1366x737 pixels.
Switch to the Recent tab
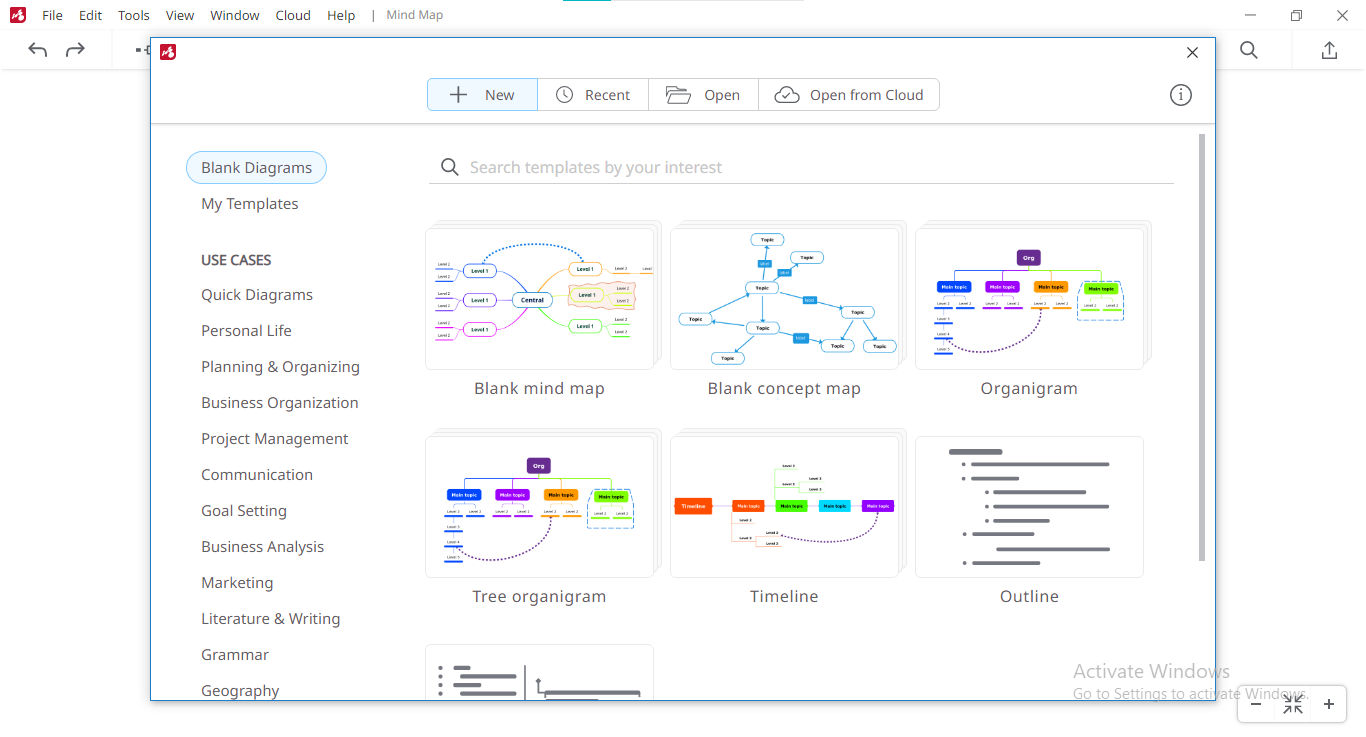[593, 95]
